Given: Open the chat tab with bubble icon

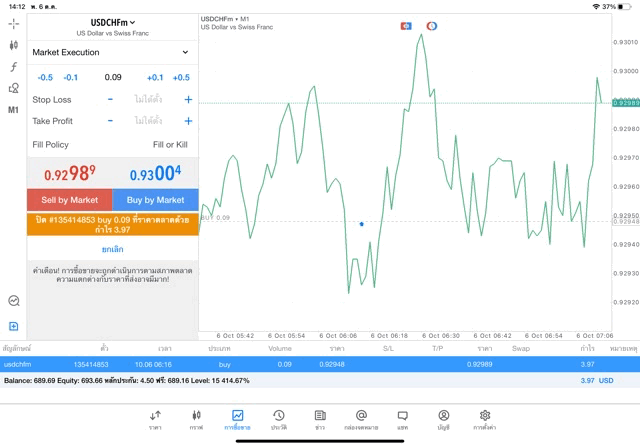Looking at the screenshot, I should point(402,420).
